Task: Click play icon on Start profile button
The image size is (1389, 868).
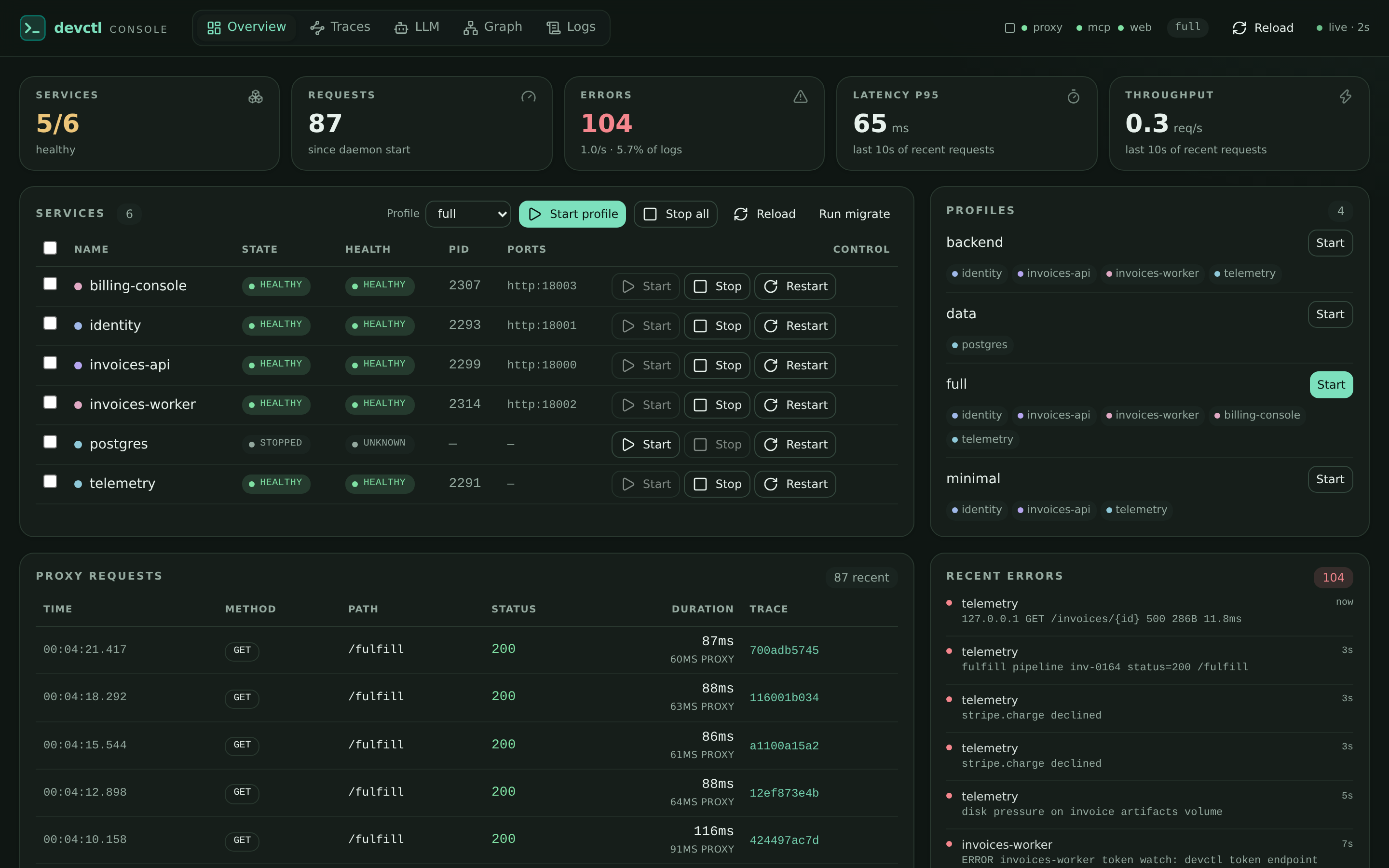Action: point(534,214)
